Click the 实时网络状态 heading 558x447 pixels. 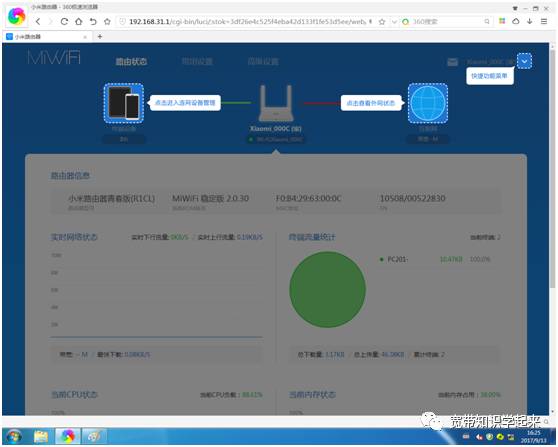pos(74,237)
